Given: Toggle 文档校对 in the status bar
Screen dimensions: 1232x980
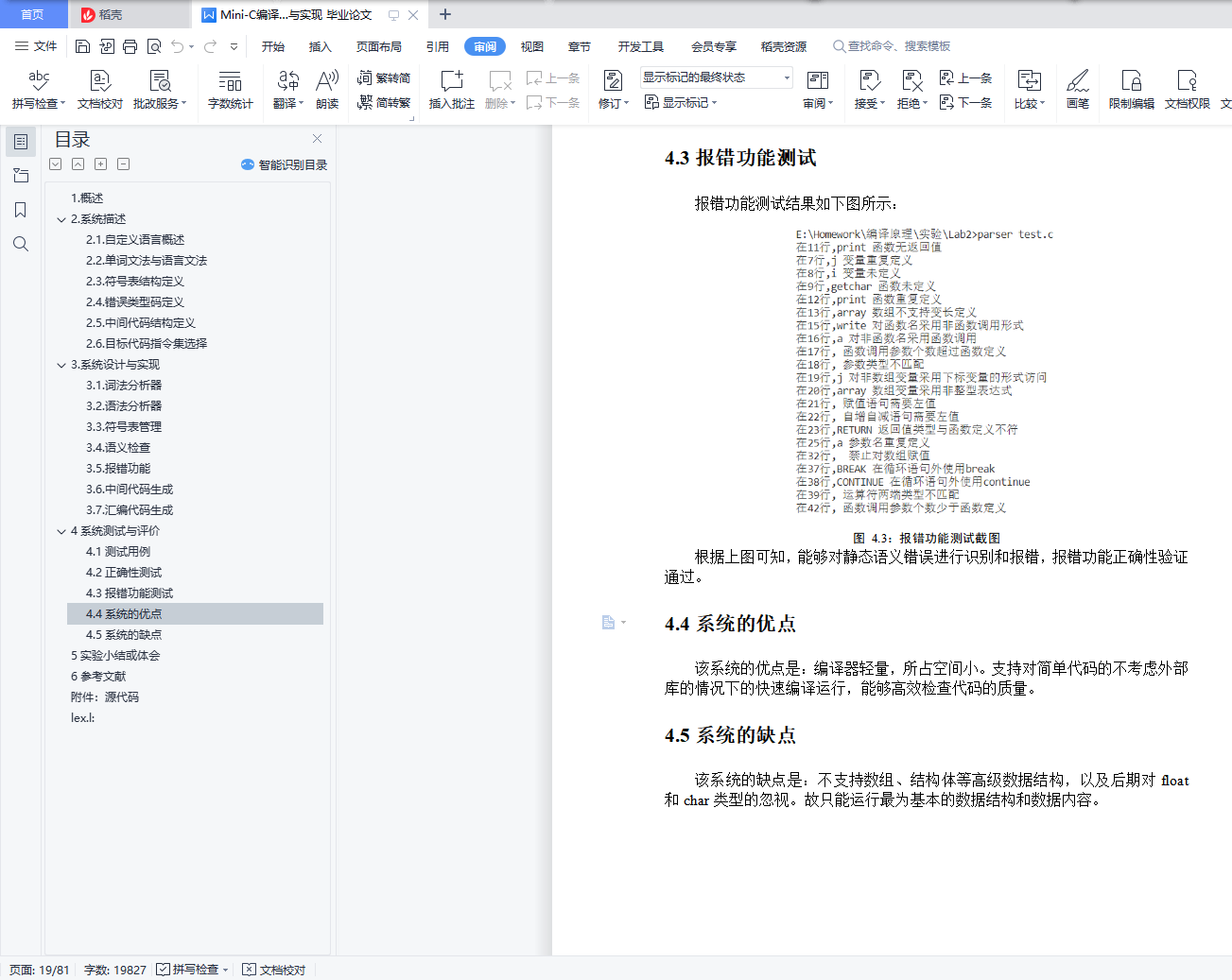Looking at the screenshot, I should click(272, 969).
